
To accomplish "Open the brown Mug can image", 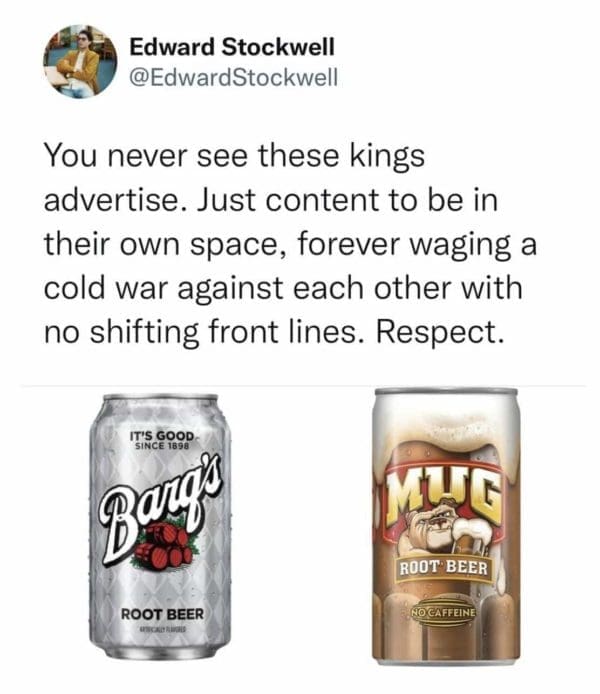I will [446, 526].
